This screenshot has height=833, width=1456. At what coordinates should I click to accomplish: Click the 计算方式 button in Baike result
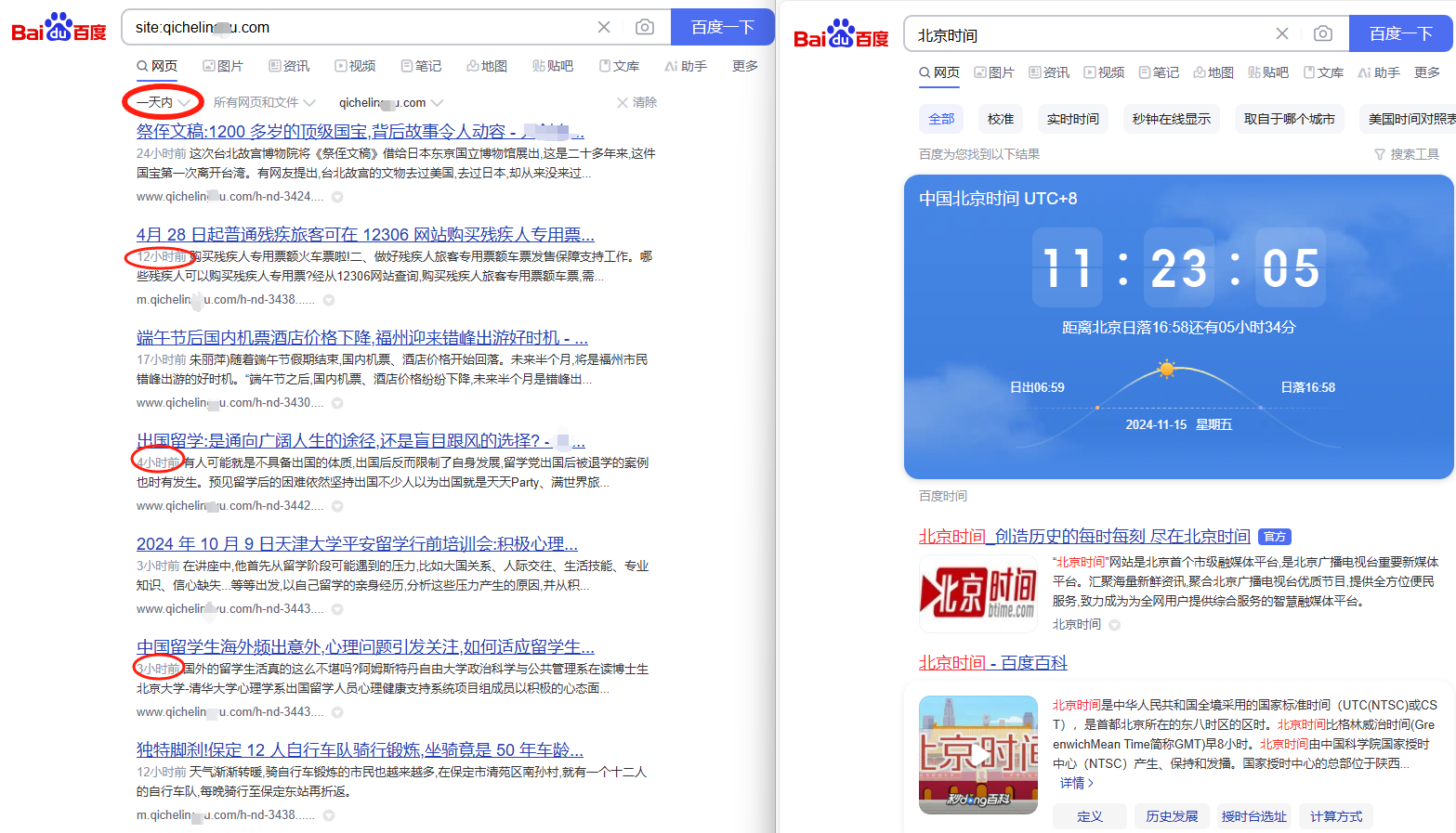[1336, 816]
